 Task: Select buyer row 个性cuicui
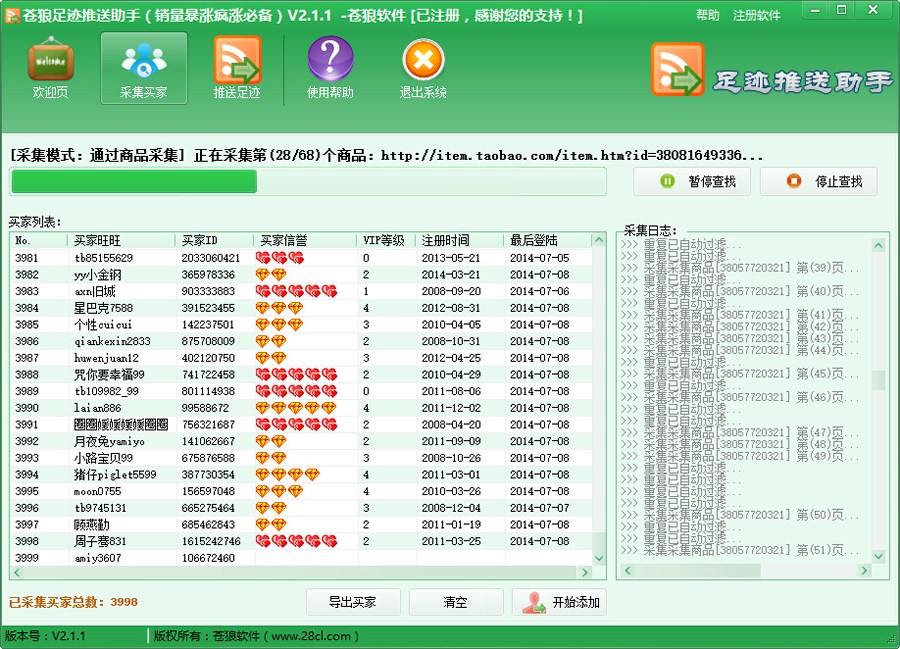point(301,325)
